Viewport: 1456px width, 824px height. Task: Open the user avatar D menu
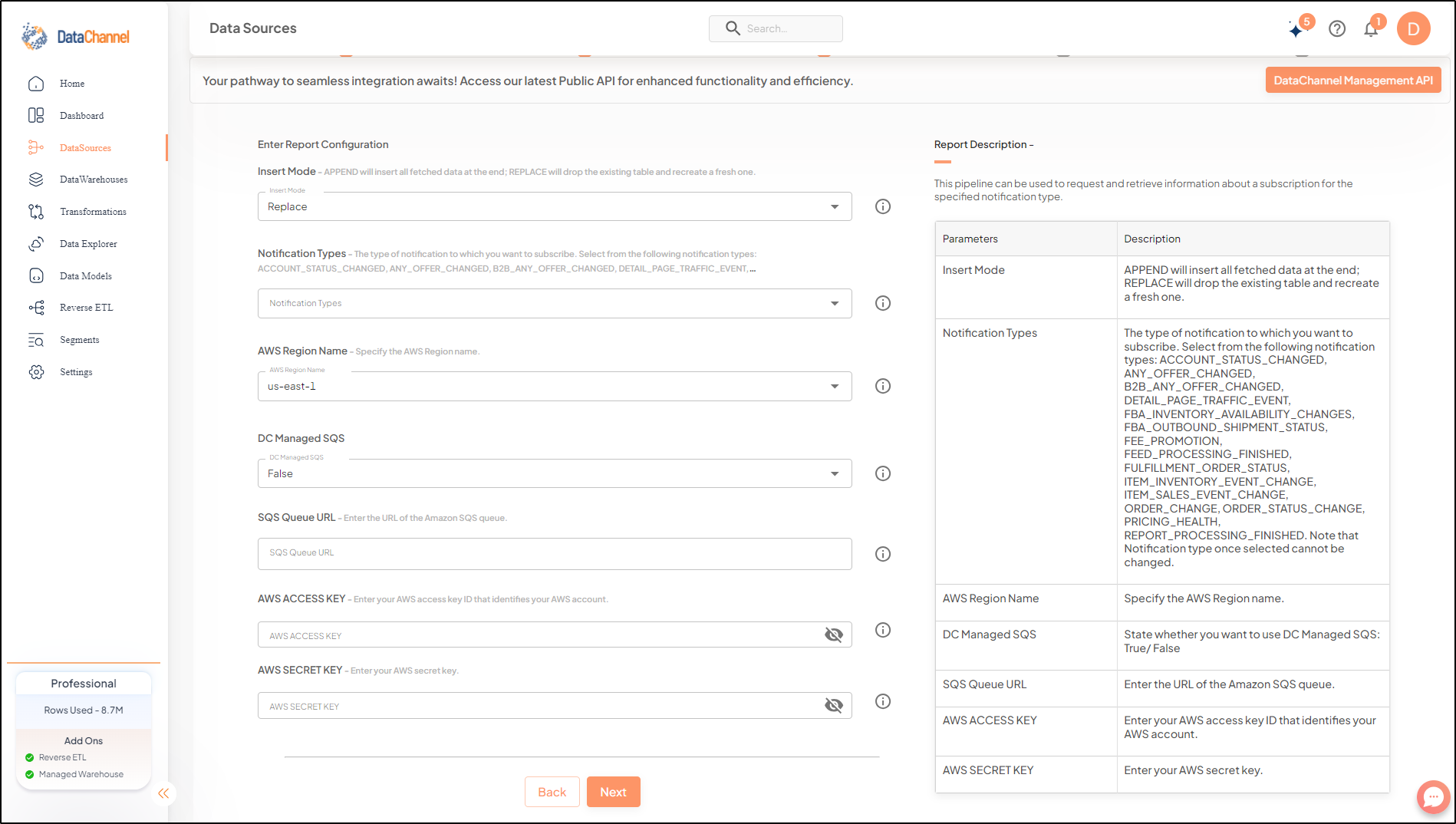point(1413,29)
